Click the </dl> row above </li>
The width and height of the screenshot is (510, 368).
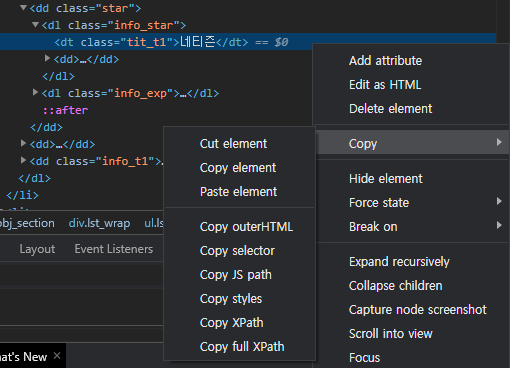pyautogui.click(x=34, y=178)
